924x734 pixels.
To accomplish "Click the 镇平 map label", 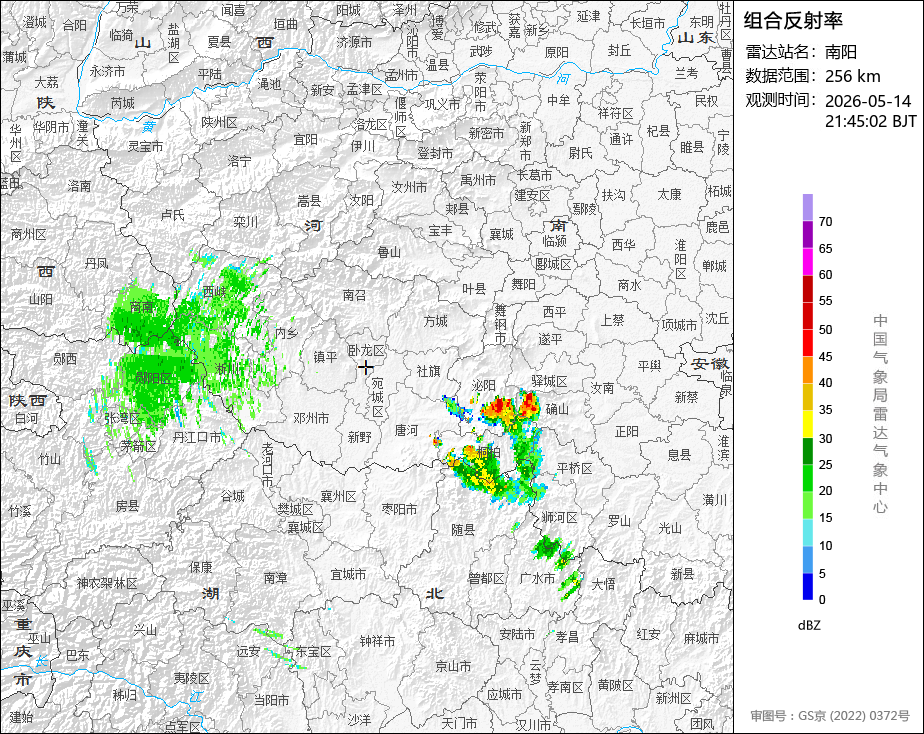I will coord(325,357).
